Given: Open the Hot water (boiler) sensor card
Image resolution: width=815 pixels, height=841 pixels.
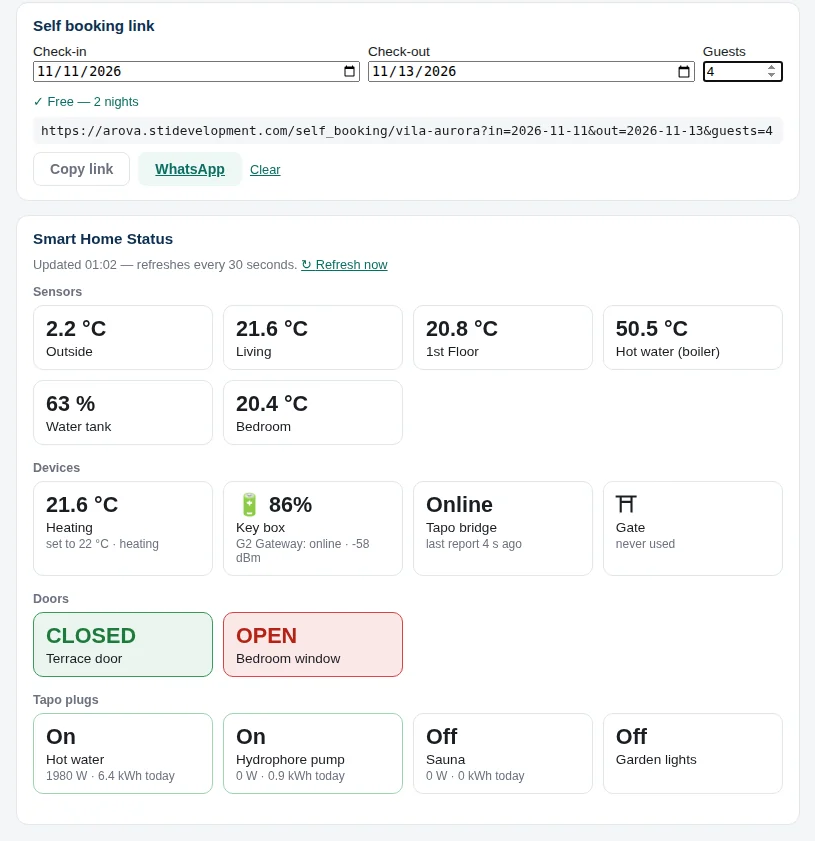Looking at the screenshot, I should click(693, 337).
